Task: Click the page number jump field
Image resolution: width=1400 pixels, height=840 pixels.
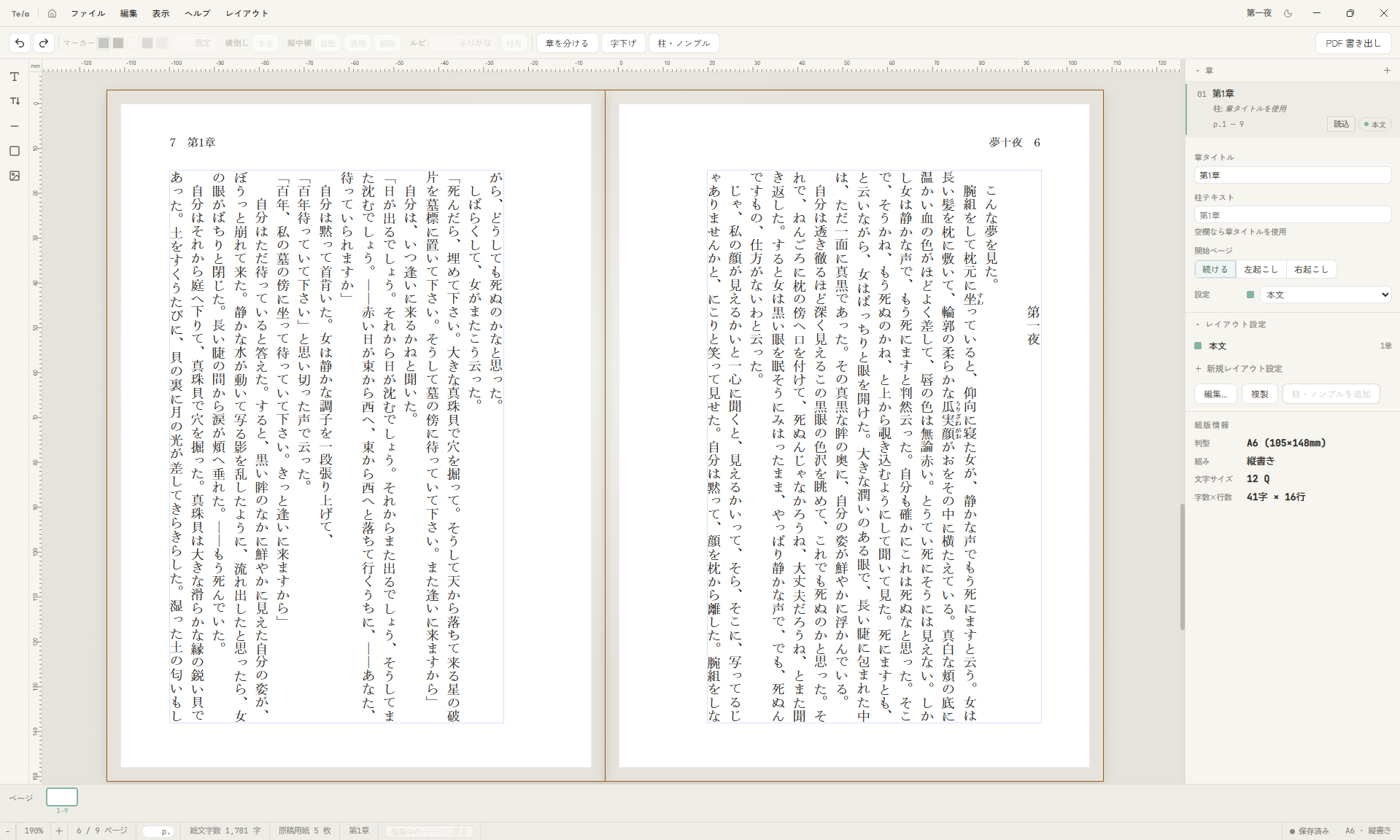Action: pyautogui.click(x=158, y=831)
